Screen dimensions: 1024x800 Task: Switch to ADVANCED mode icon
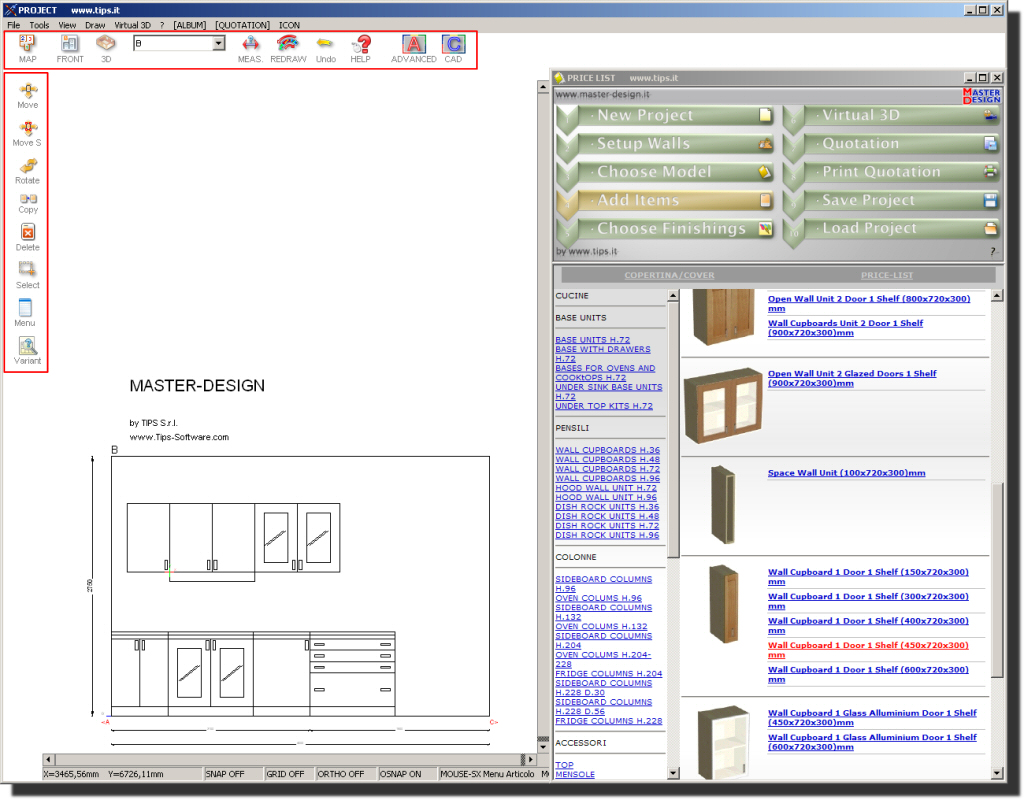pyautogui.click(x=413, y=48)
